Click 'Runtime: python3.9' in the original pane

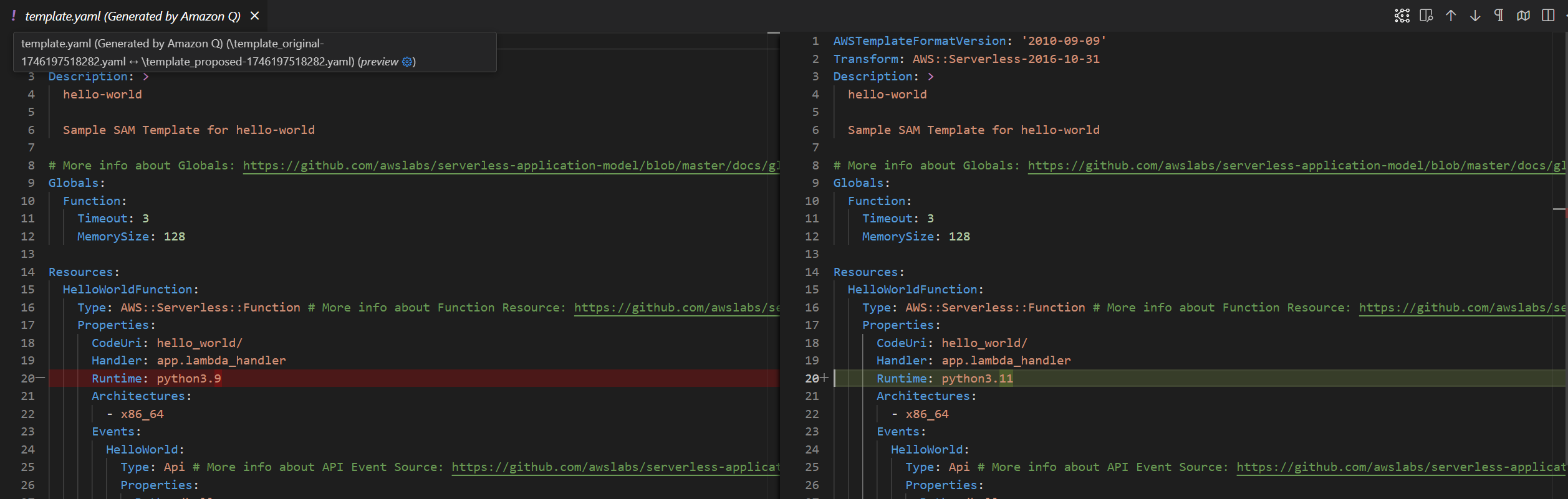click(156, 378)
